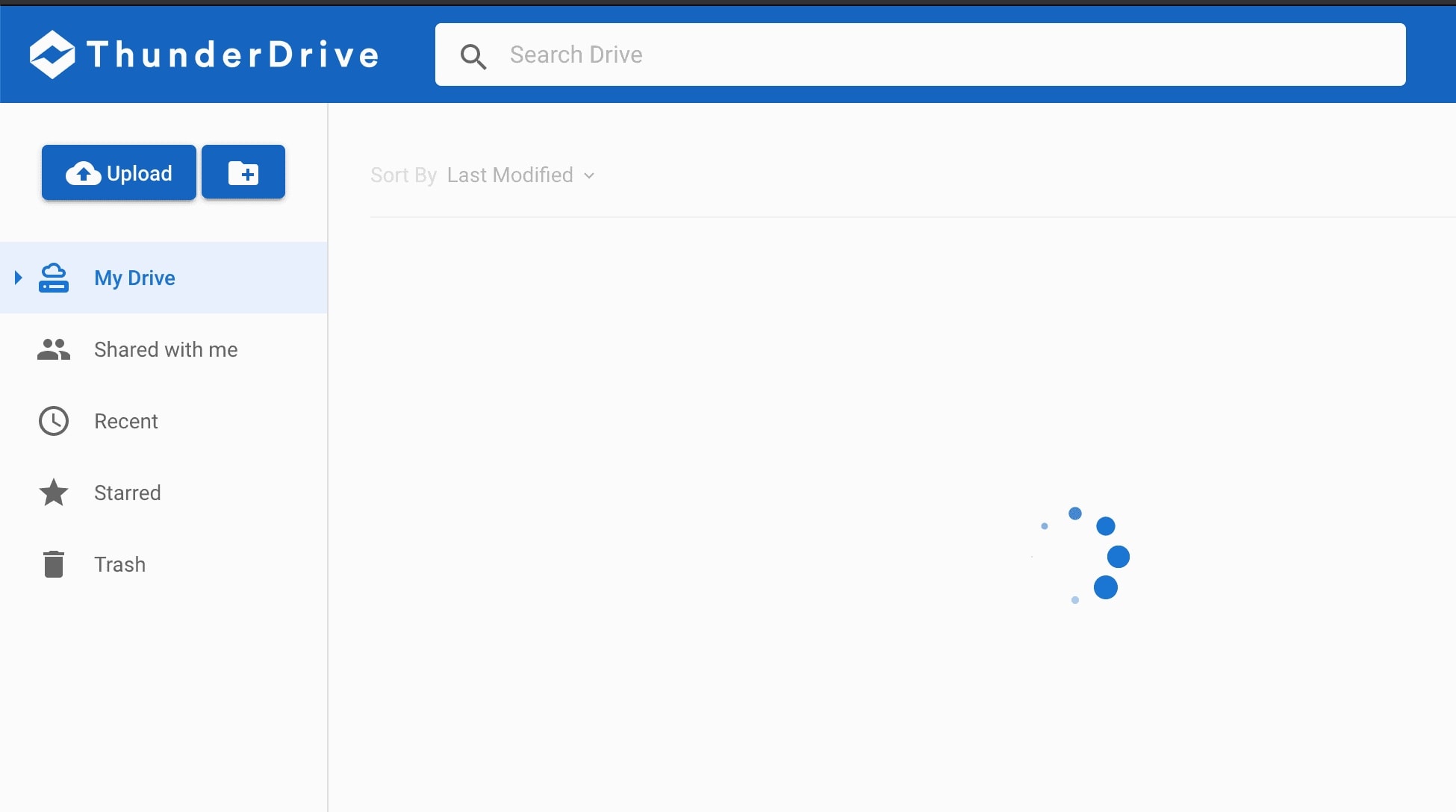Screen dimensions: 1456x812
Task: Click the ThunderDrive brand name text
Action: 233,54
